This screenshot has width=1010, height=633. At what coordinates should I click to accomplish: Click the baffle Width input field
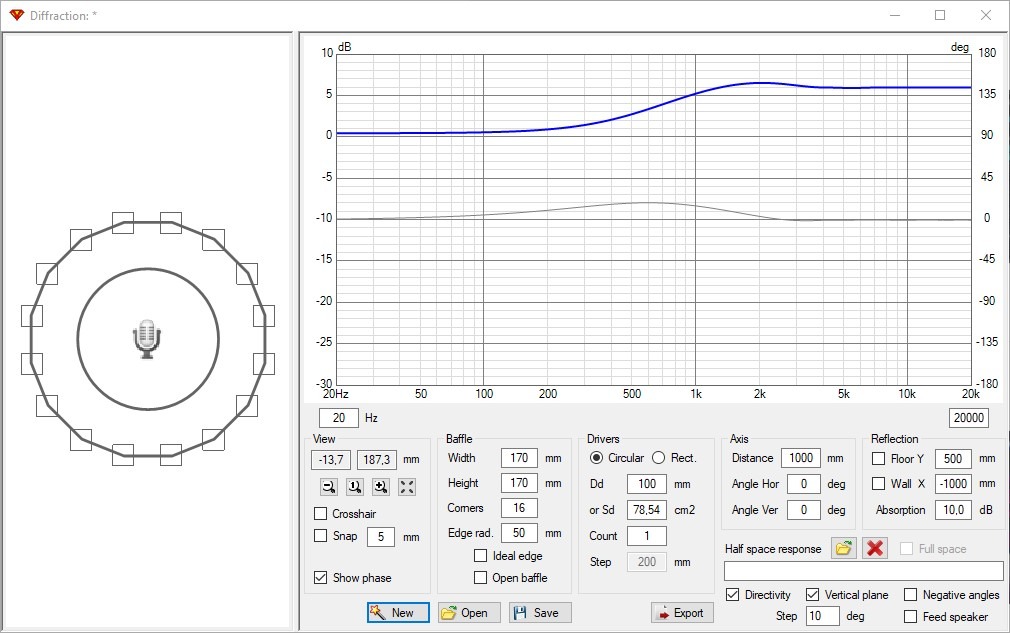click(x=519, y=458)
